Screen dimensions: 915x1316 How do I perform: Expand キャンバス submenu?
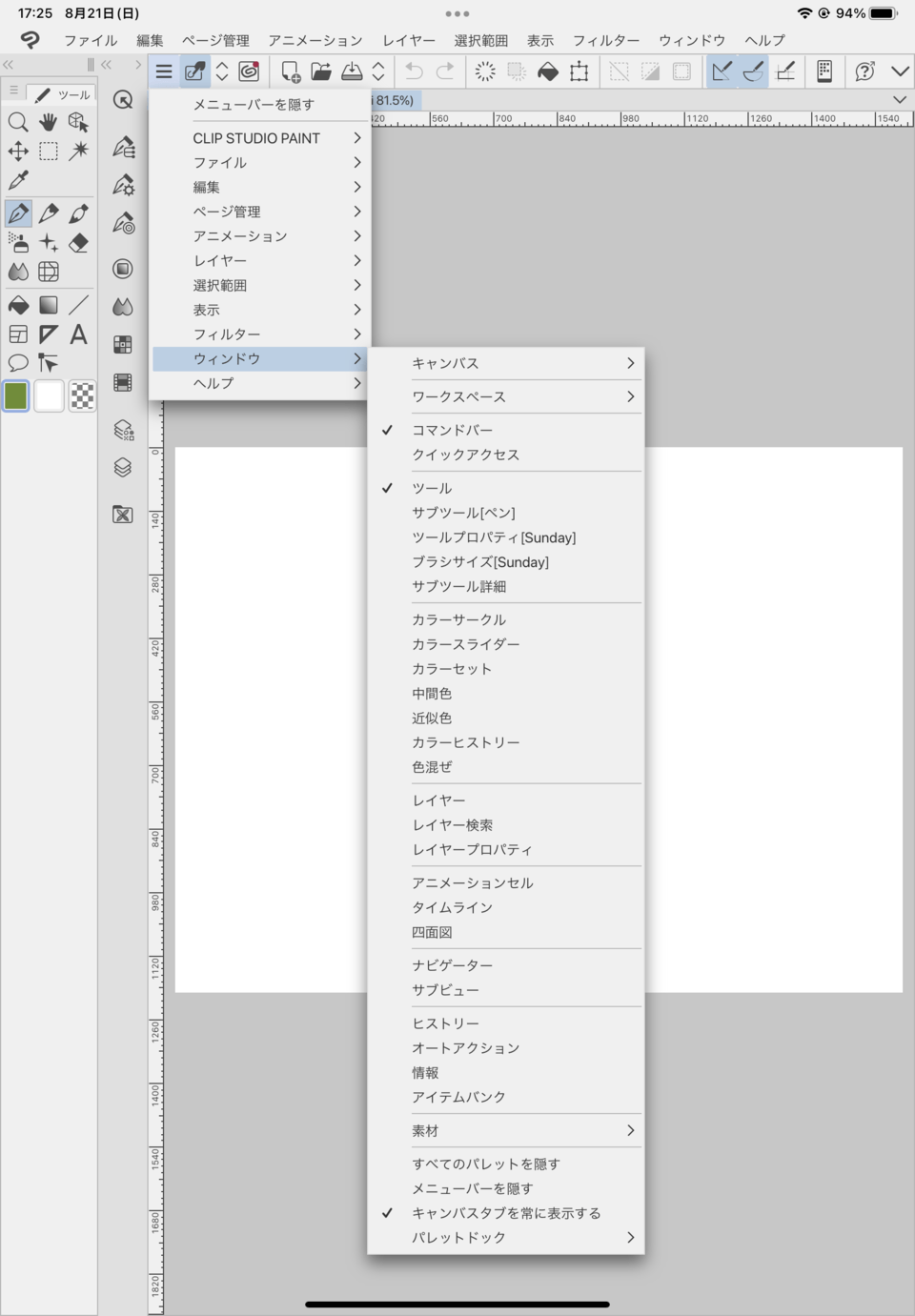point(505,363)
